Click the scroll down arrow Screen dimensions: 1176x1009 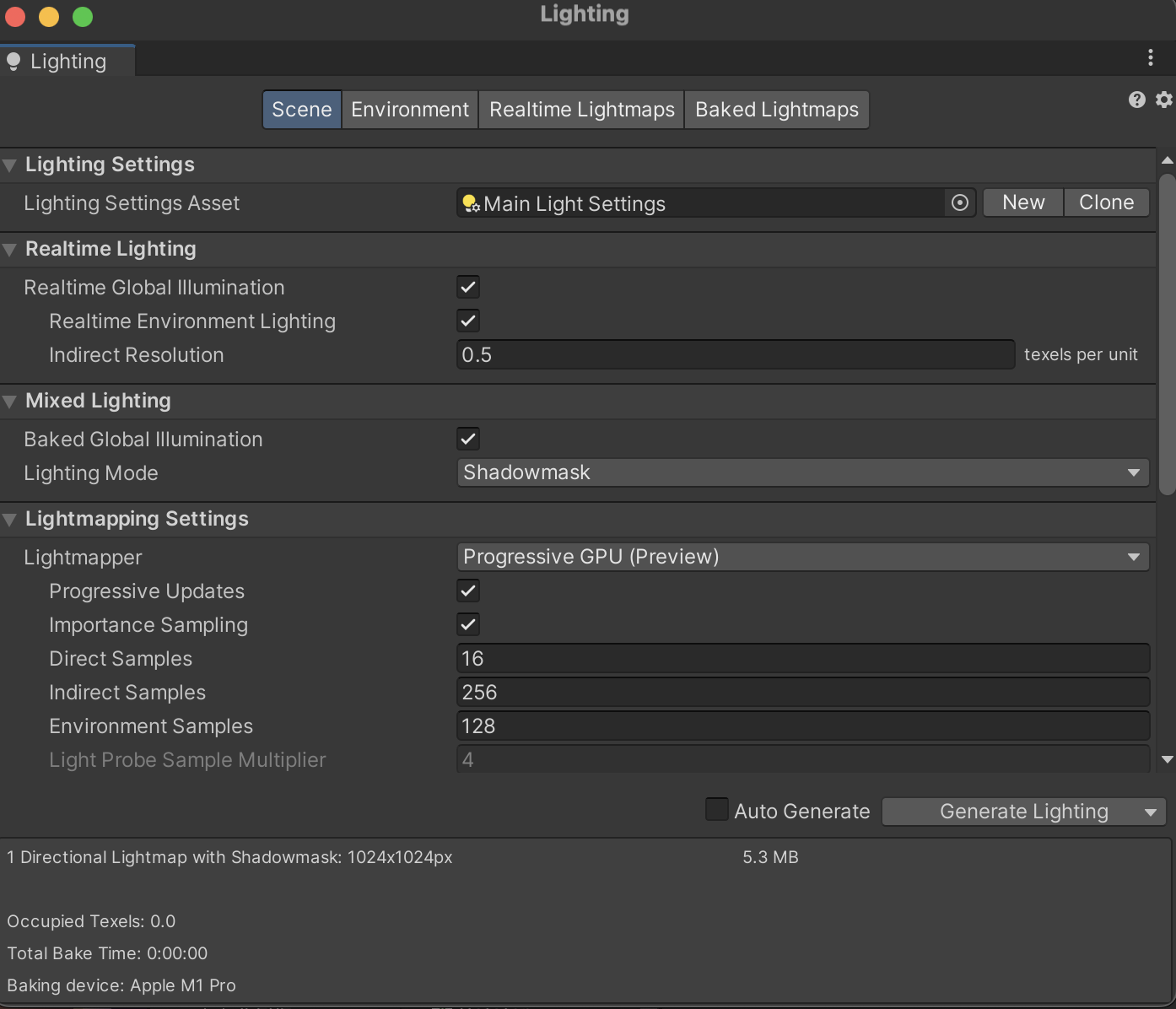pos(1167,759)
